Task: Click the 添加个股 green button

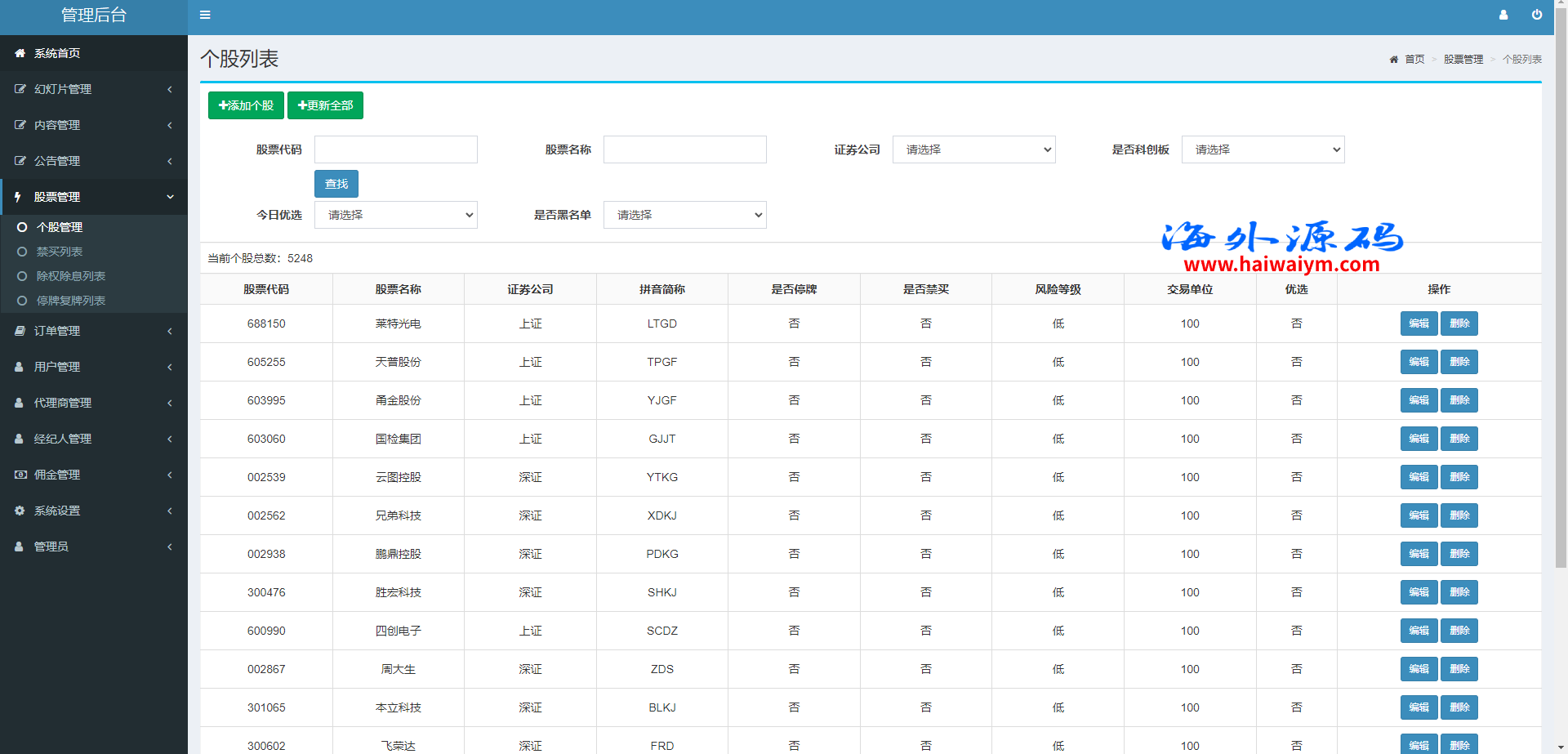Action: click(x=246, y=105)
